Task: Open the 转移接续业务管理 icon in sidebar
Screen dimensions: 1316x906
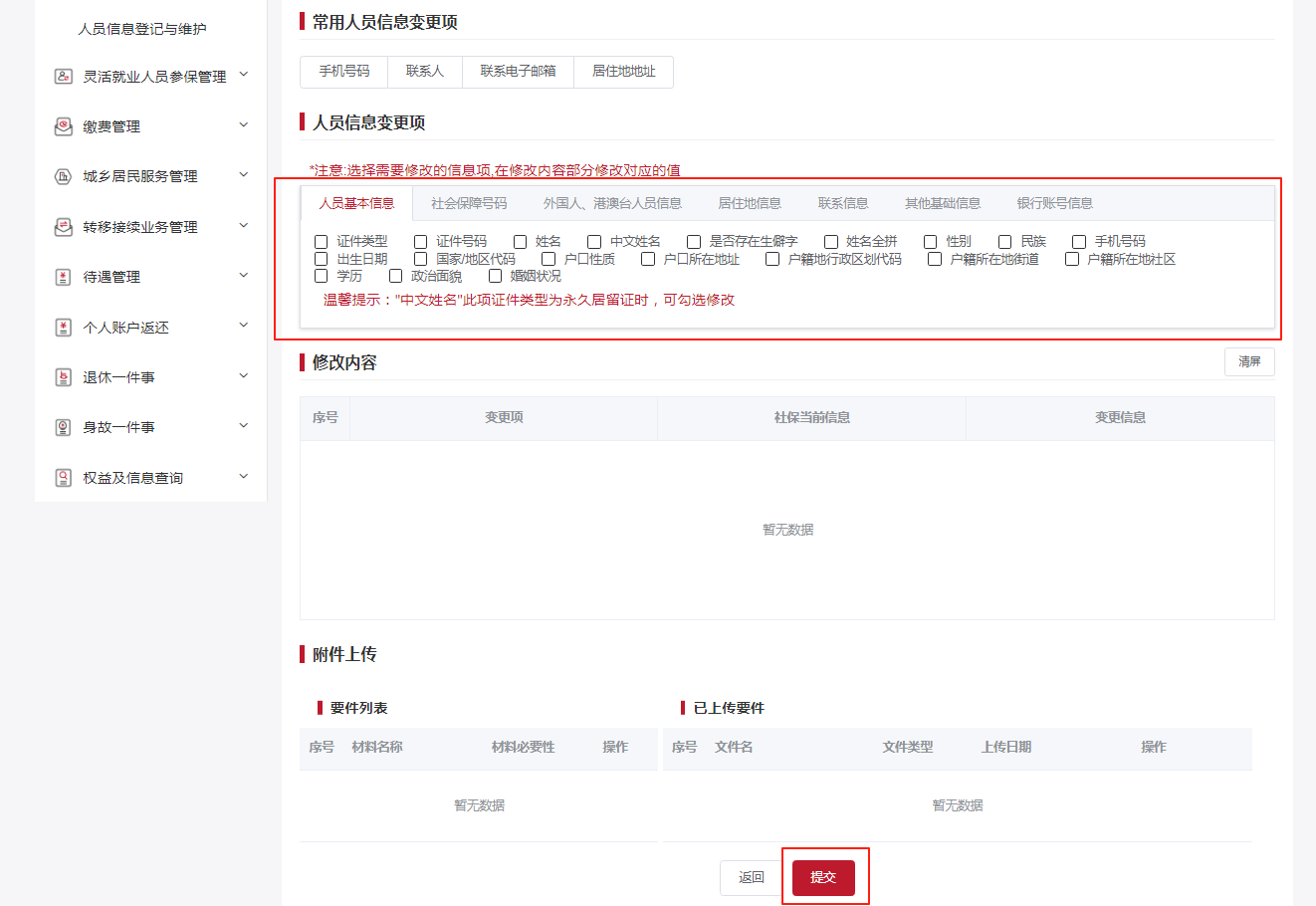Action: point(58,226)
